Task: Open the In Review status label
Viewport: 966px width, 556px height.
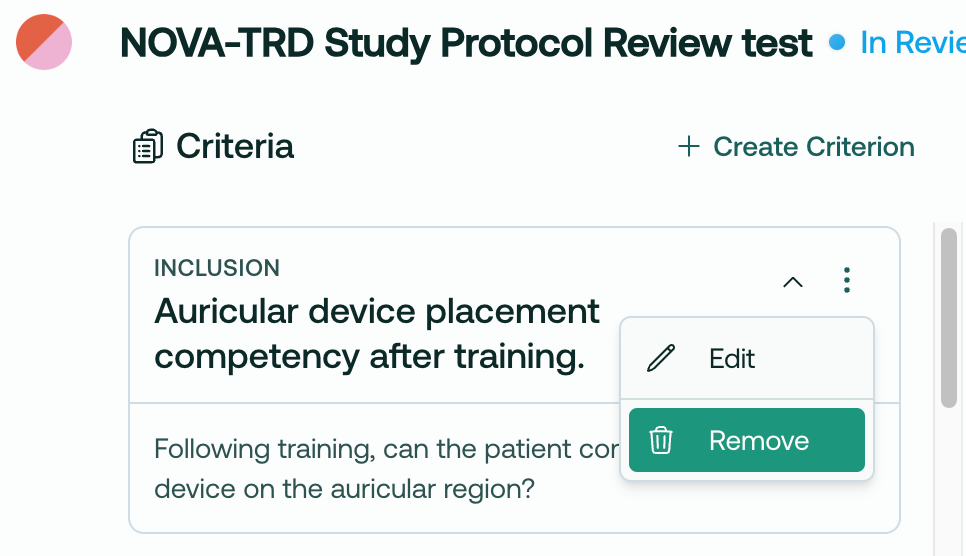Action: pos(912,43)
